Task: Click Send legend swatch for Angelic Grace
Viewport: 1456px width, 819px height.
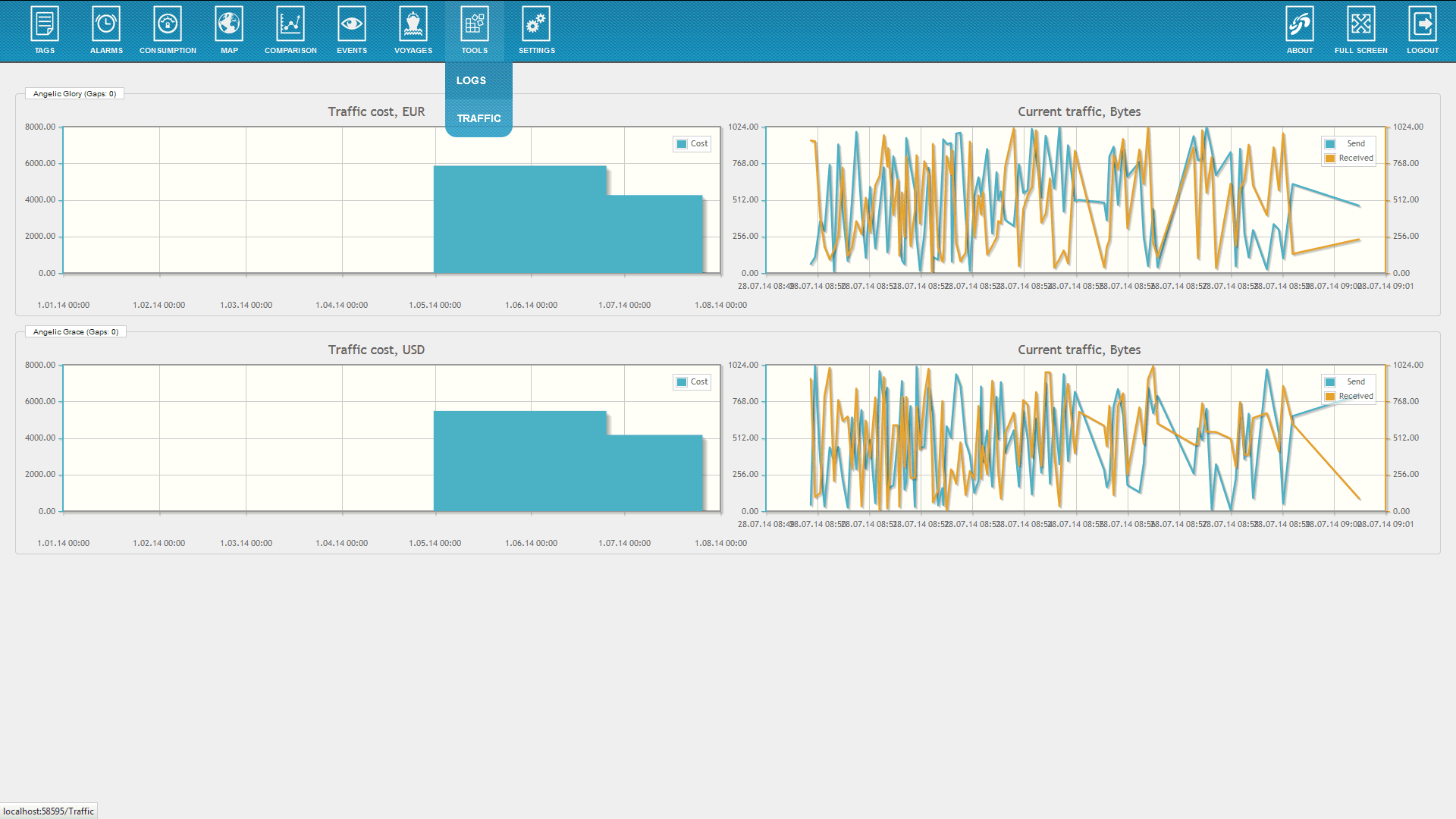Action: (1330, 382)
